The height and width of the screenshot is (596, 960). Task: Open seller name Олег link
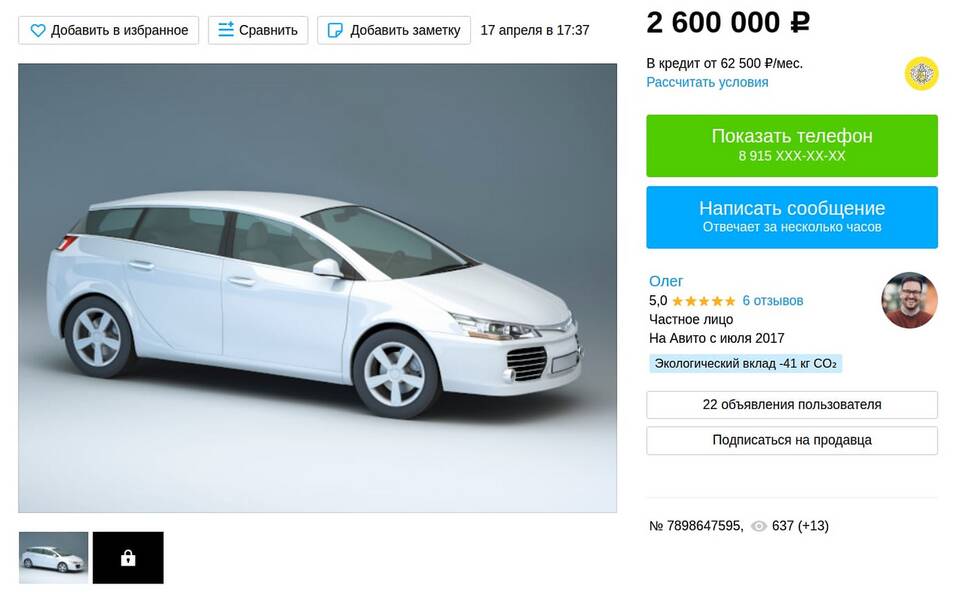tap(666, 281)
